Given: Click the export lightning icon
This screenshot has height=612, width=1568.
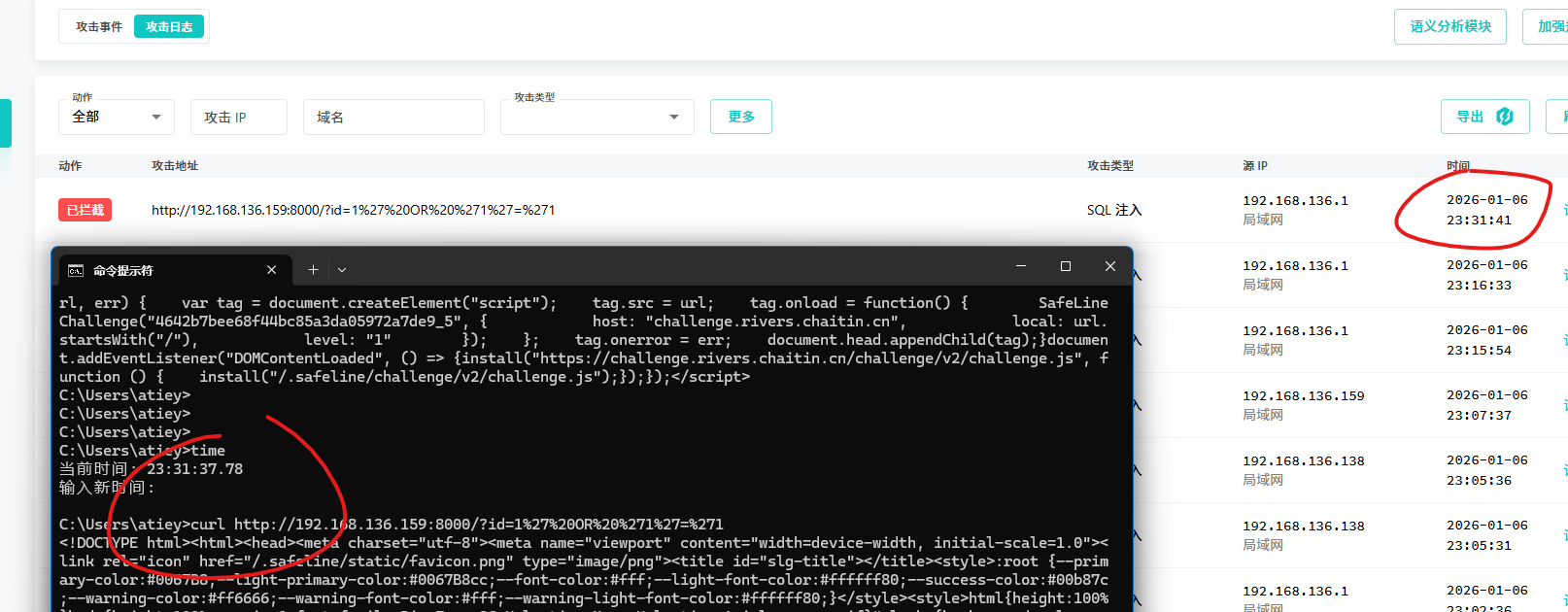Looking at the screenshot, I should point(1504,117).
